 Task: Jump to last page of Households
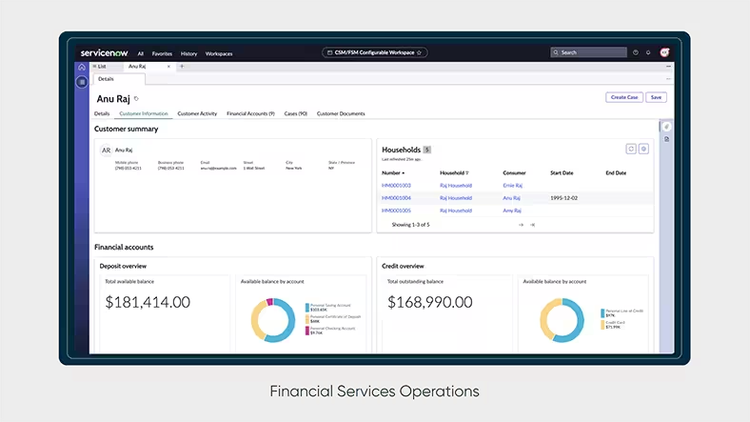coord(532,225)
